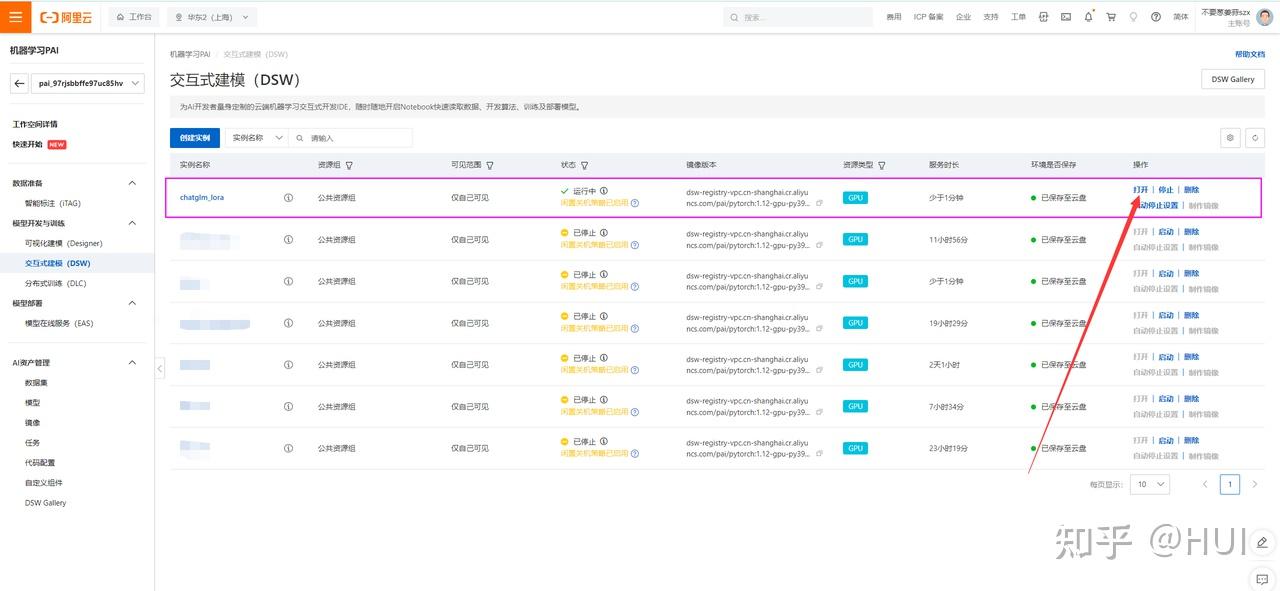1280x591 pixels.
Task: Open 自定义组件 in sidebar
Action: coord(44,482)
